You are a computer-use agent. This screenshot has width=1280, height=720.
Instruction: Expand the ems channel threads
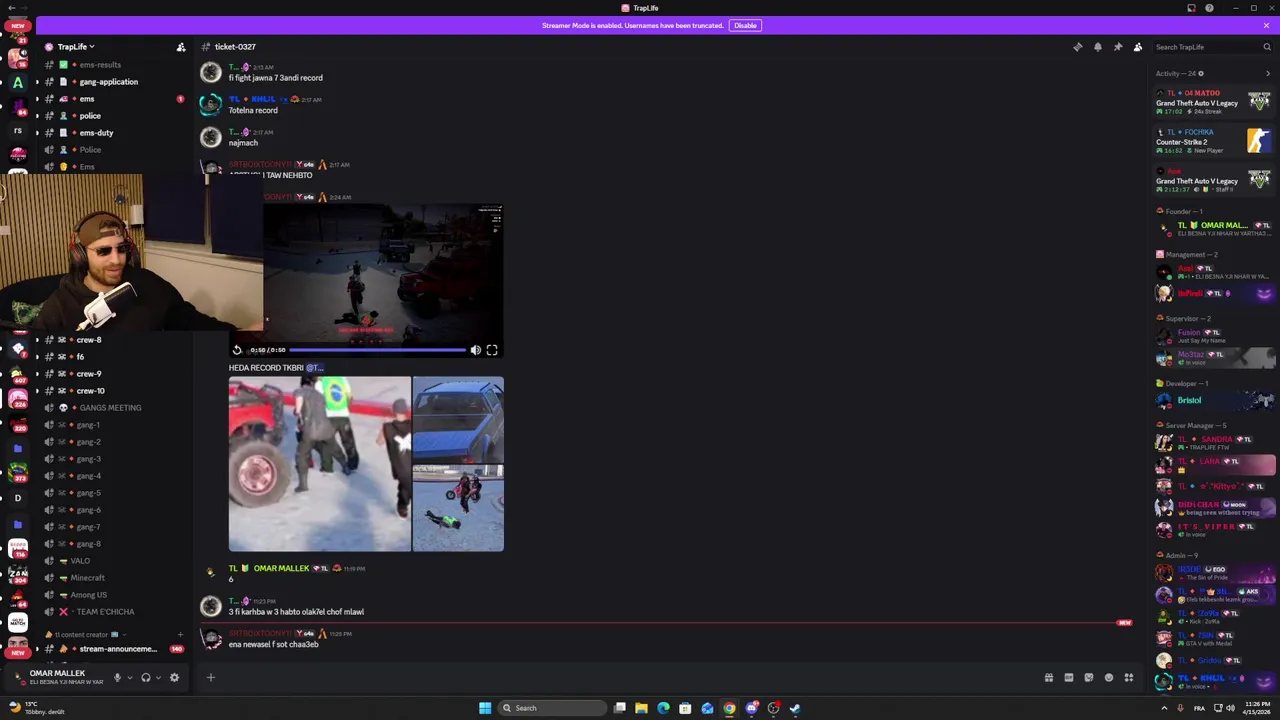pos(37,99)
